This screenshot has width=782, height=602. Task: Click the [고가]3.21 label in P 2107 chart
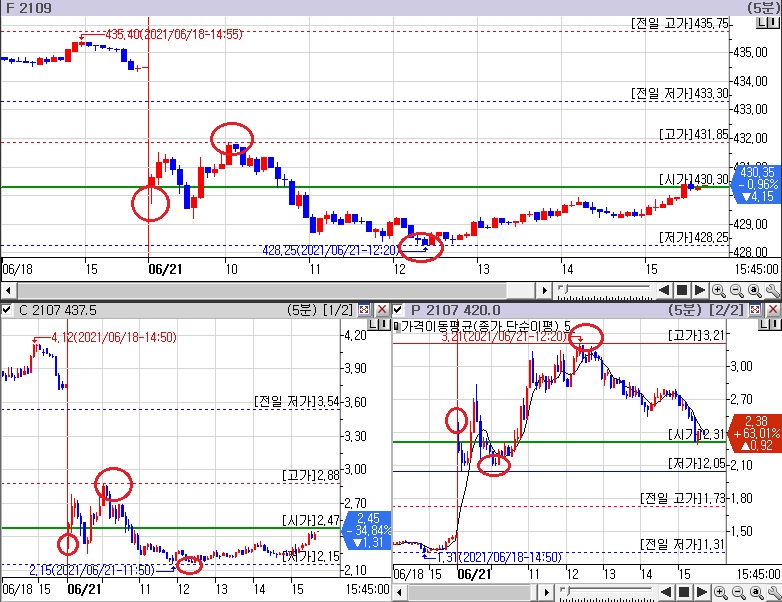point(697,335)
